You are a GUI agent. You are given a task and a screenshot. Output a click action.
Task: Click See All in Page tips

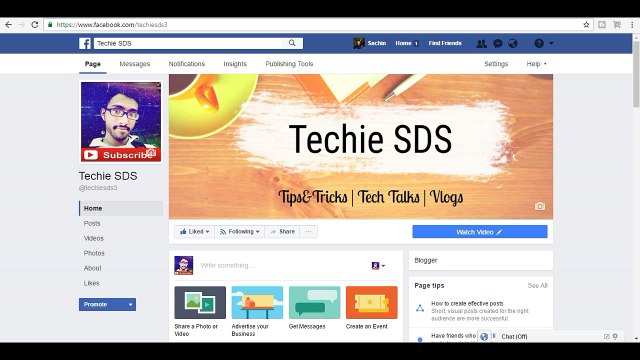537,286
